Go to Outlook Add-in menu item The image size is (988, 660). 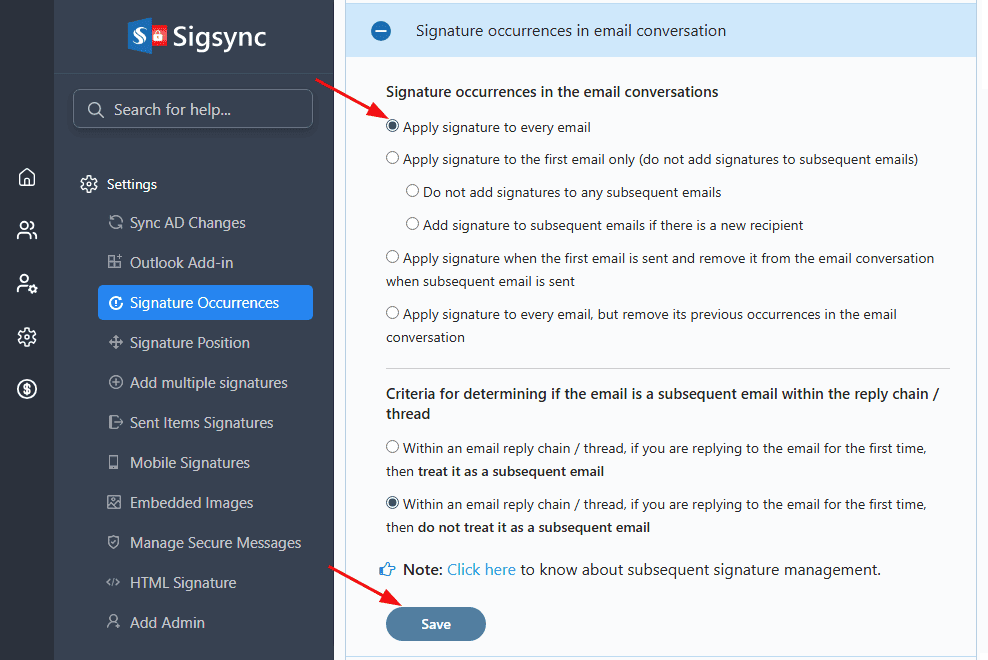(181, 263)
